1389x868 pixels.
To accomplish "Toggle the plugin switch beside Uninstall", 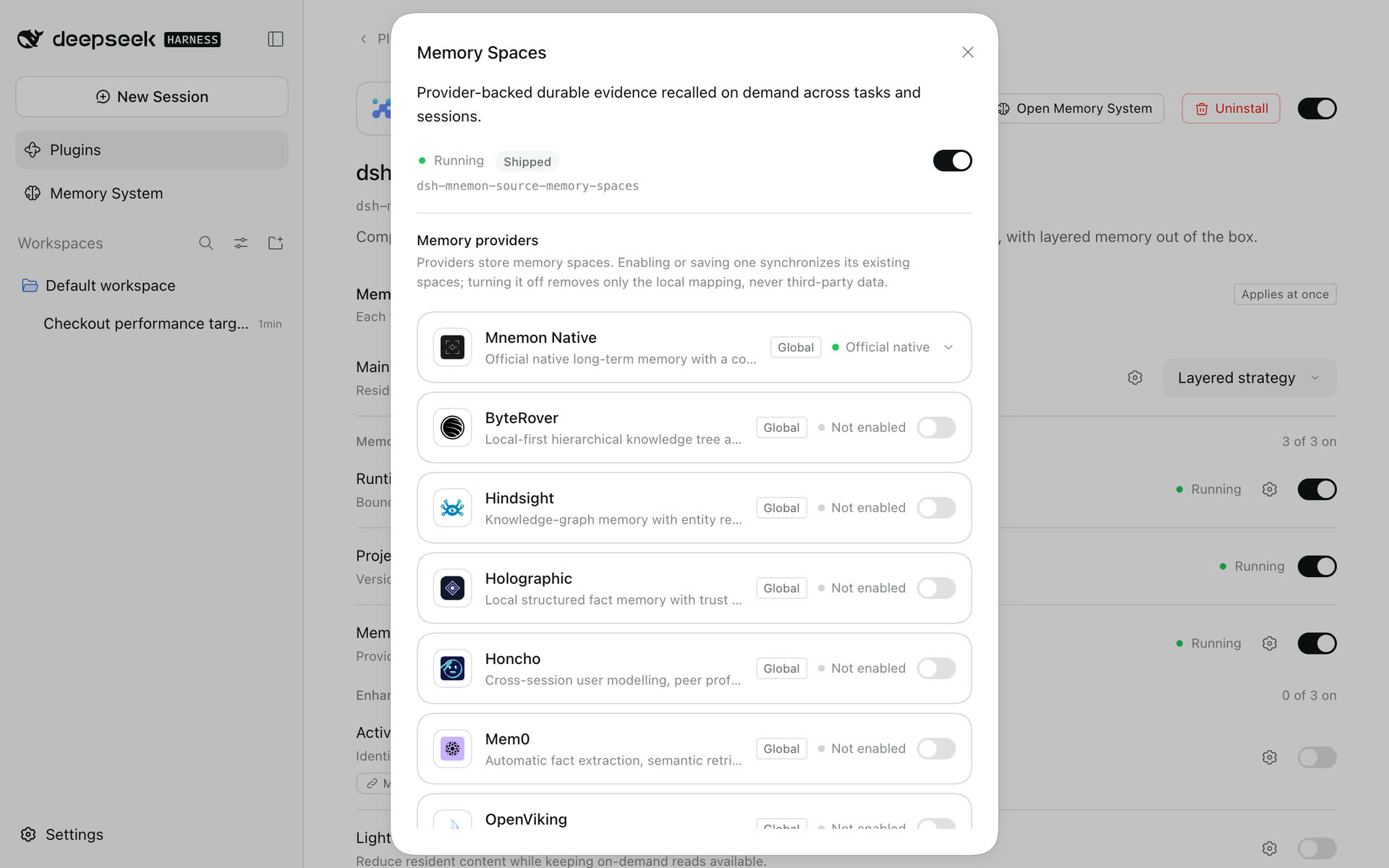I will [1317, 109].
